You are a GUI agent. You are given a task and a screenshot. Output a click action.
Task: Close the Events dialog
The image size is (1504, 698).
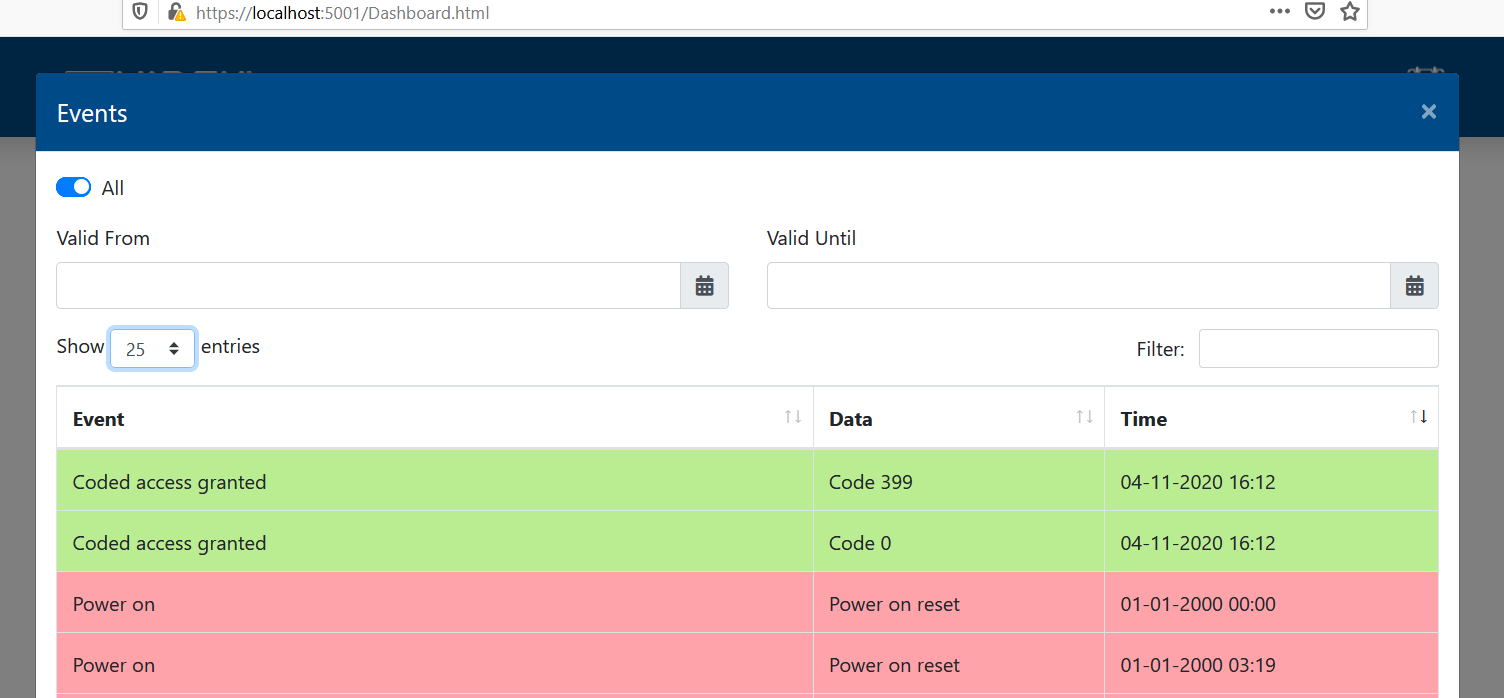click(x=1429, y=112)
